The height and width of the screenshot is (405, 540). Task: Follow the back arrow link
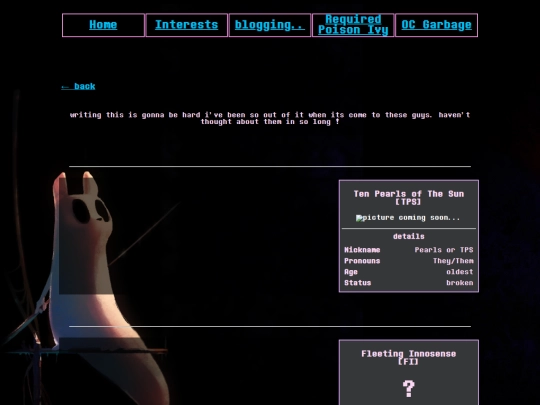pos(78,86)
